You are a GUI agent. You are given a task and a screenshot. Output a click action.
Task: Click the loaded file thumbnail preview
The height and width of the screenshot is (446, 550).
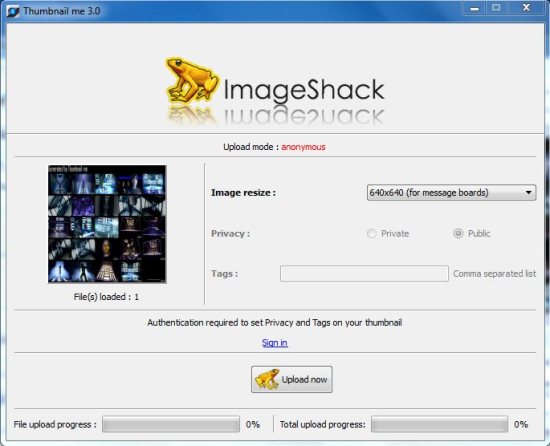click(107, 224)
